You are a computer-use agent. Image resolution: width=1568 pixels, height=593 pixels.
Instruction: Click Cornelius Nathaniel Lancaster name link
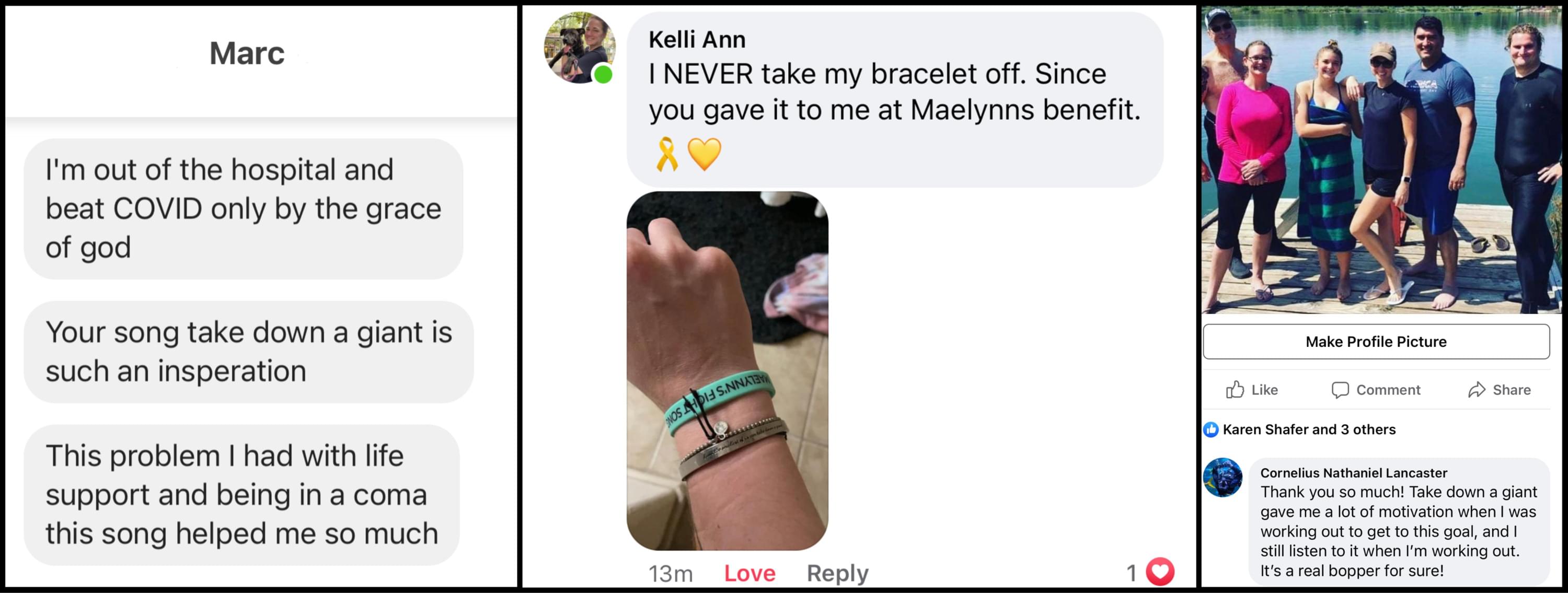[1353, 473]
